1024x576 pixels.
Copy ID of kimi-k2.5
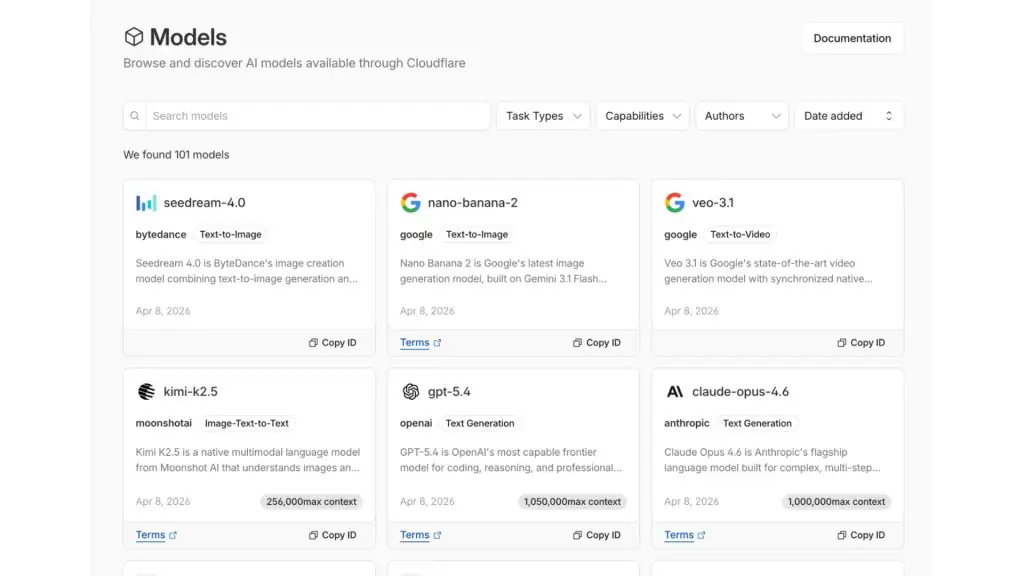click(332, 535)
